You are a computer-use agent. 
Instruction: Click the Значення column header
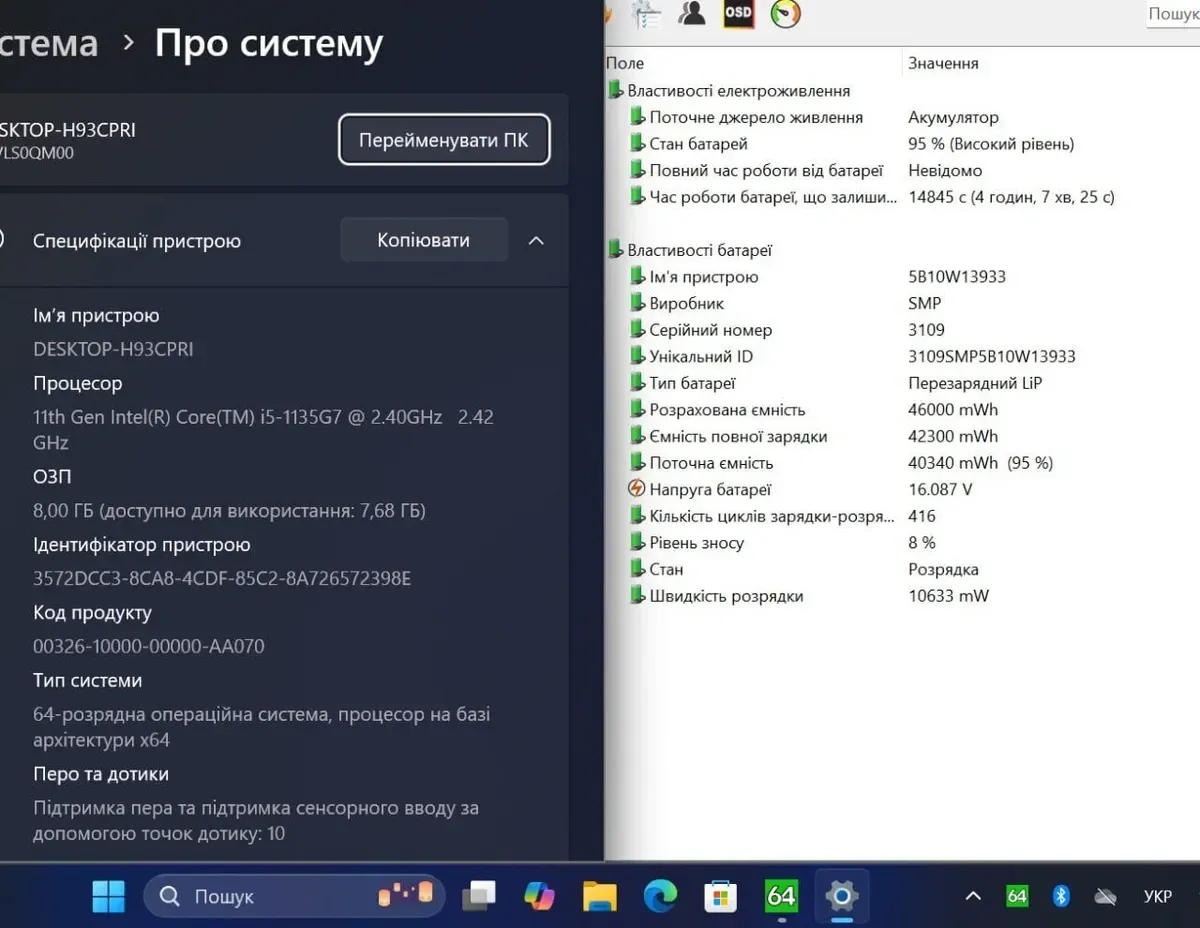click(x=943, y=63)
